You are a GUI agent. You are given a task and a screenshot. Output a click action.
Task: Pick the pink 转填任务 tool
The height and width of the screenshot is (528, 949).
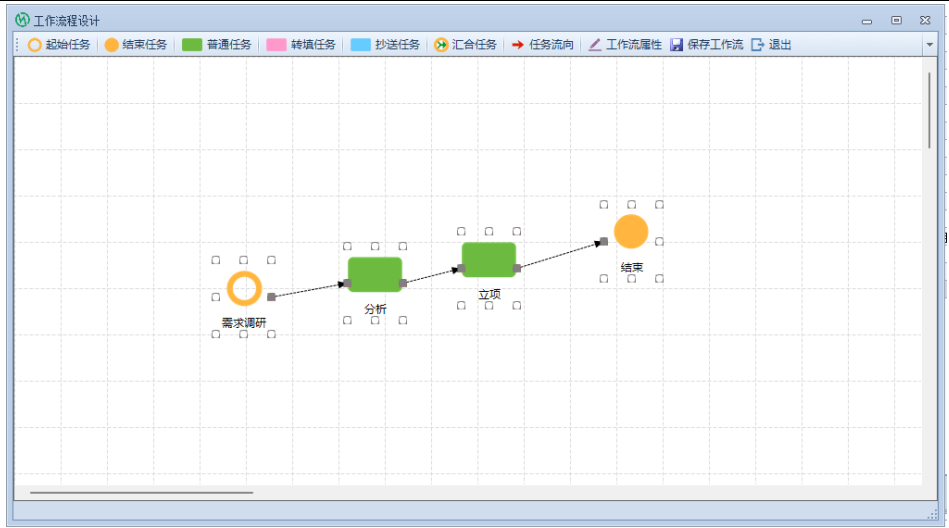301,45
